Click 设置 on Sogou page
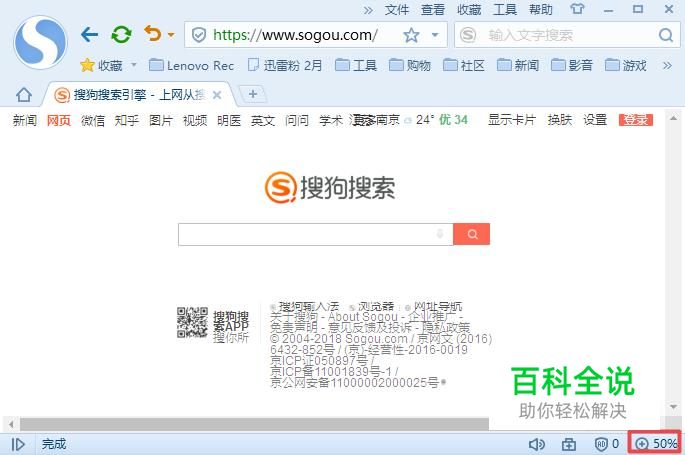The height and width of the screenshot is (455, 685). (x=595, y=120)
